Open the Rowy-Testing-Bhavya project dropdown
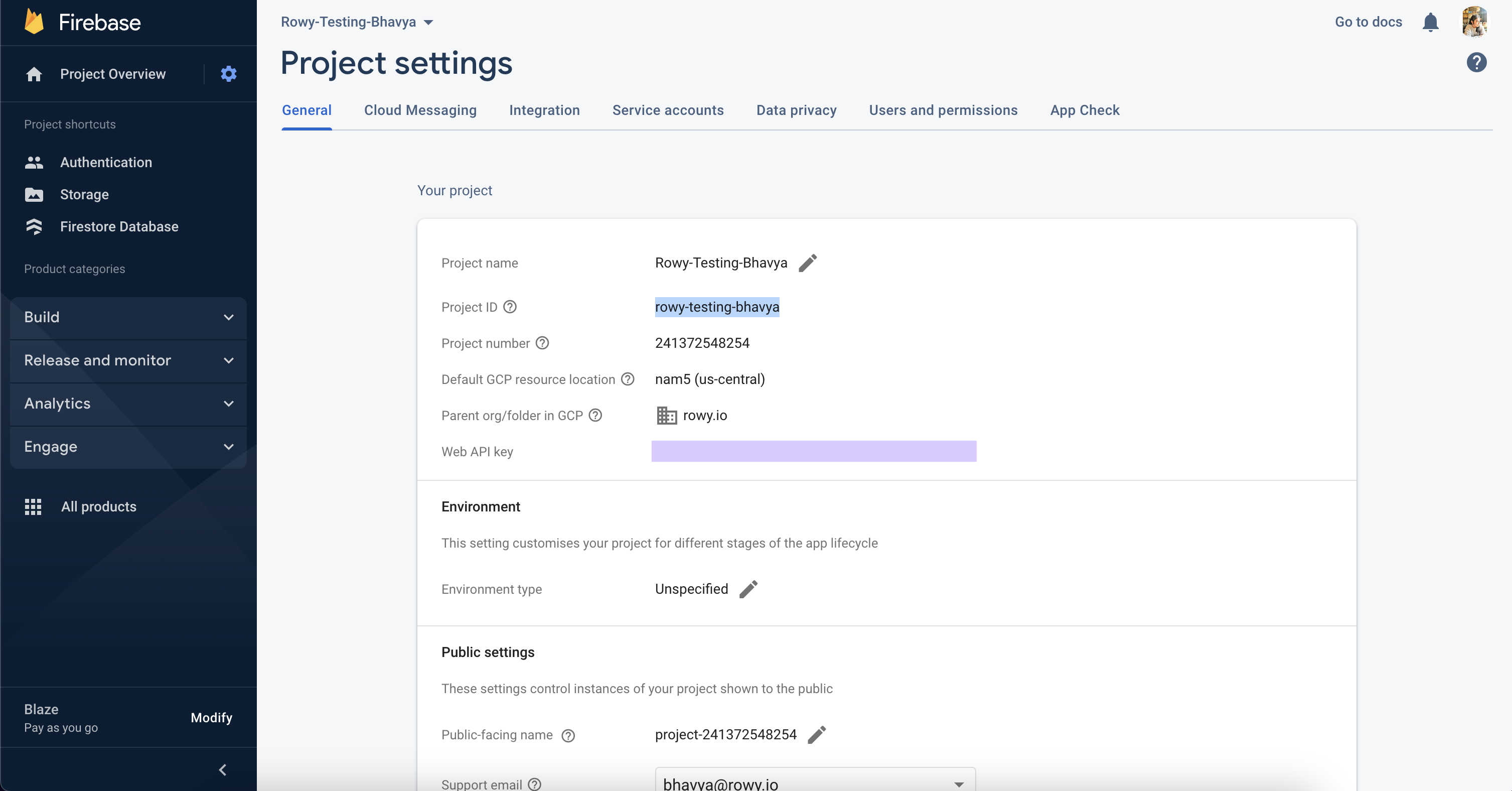1512x791 pixels. click(357, 22)
